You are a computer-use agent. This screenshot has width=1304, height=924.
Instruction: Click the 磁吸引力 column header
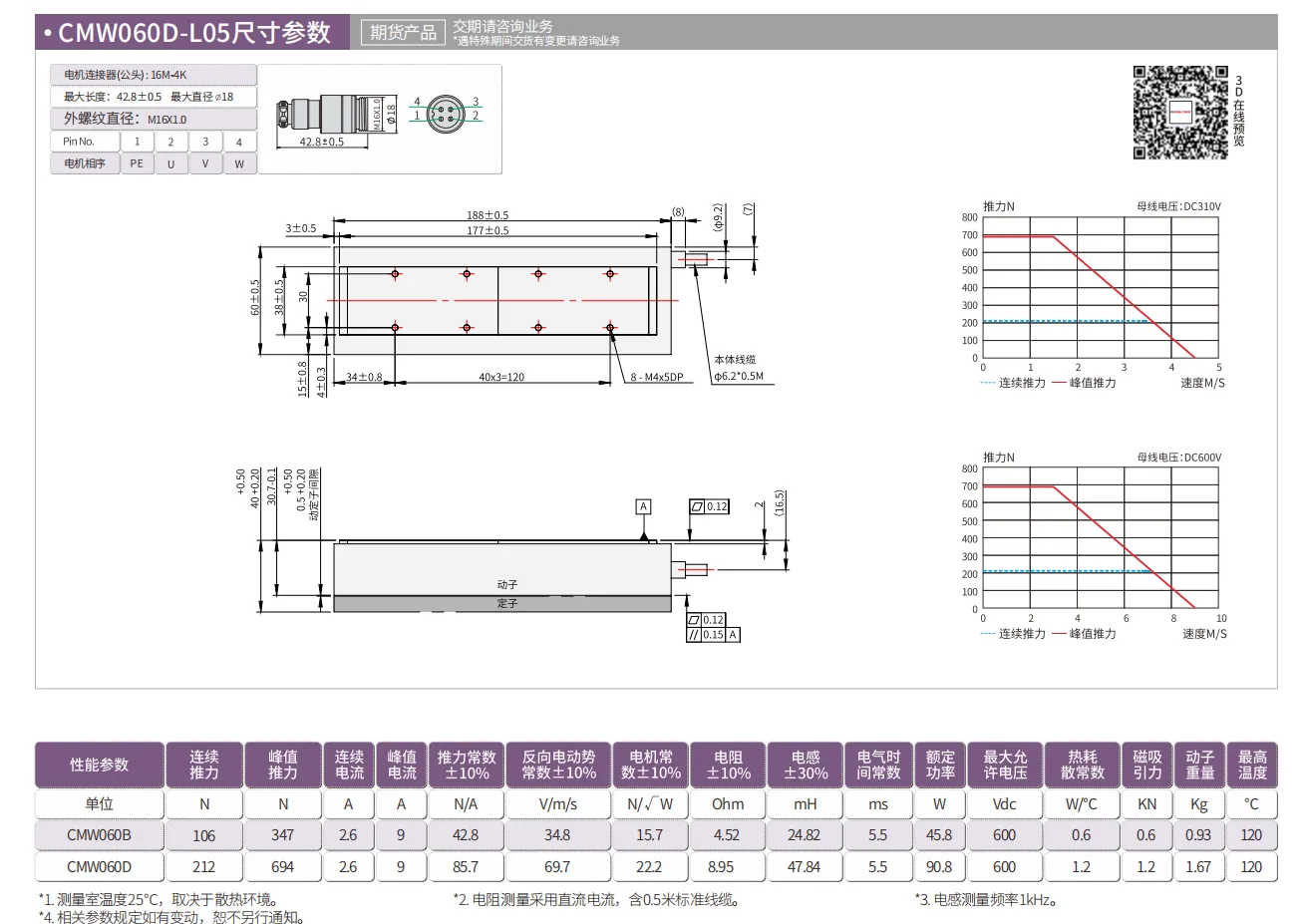tap(1146, 765)
